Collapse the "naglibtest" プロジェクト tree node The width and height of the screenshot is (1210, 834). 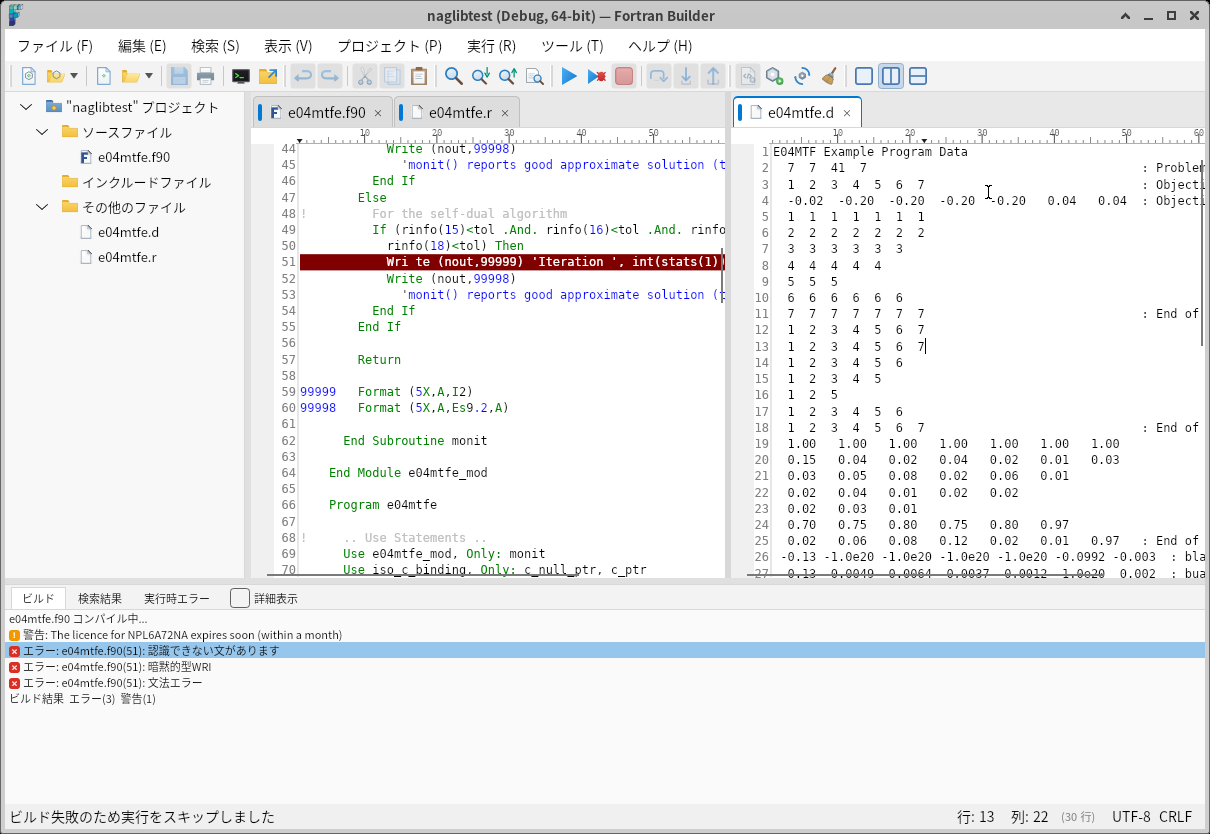(x=26, y=107)
